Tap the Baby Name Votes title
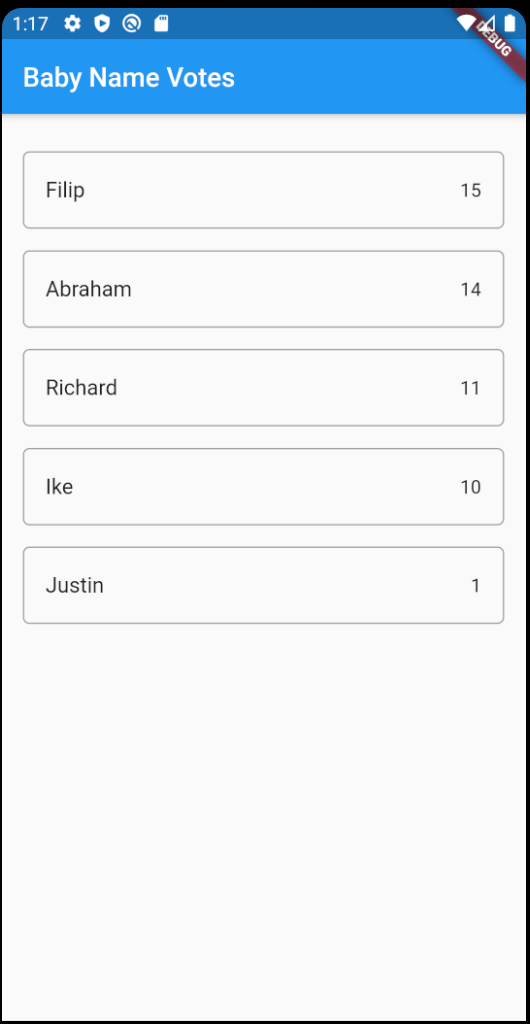 pos(129,78)
